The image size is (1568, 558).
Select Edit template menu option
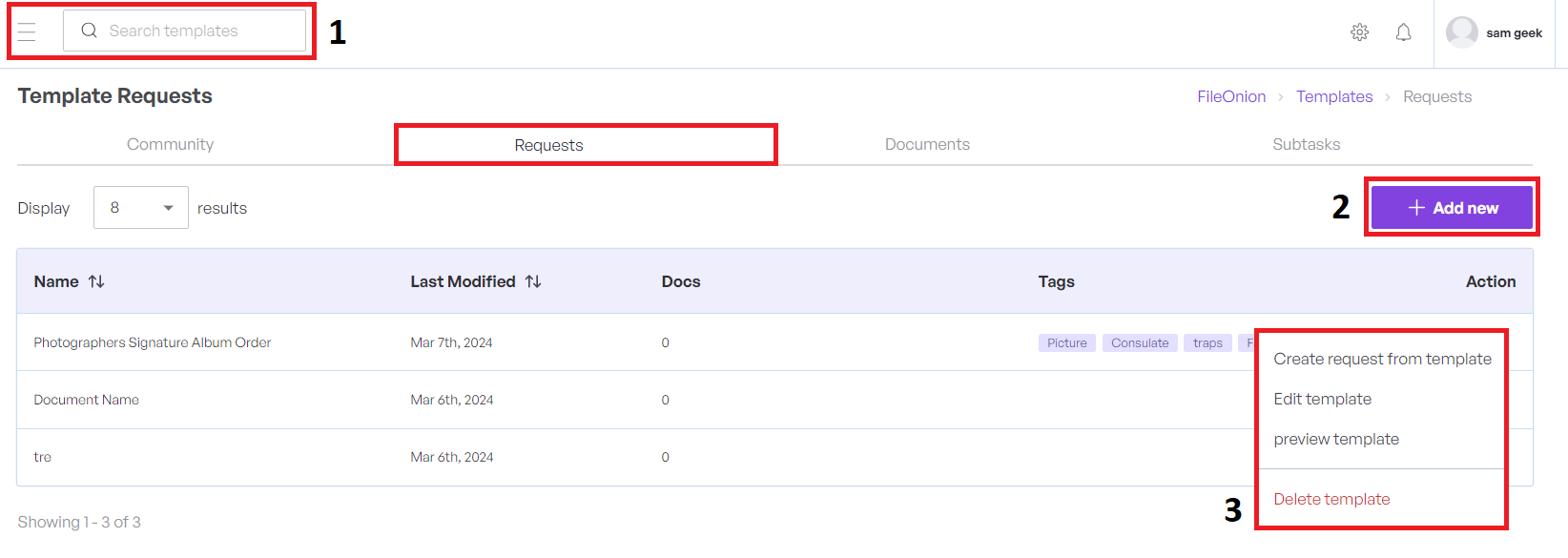1322,399
